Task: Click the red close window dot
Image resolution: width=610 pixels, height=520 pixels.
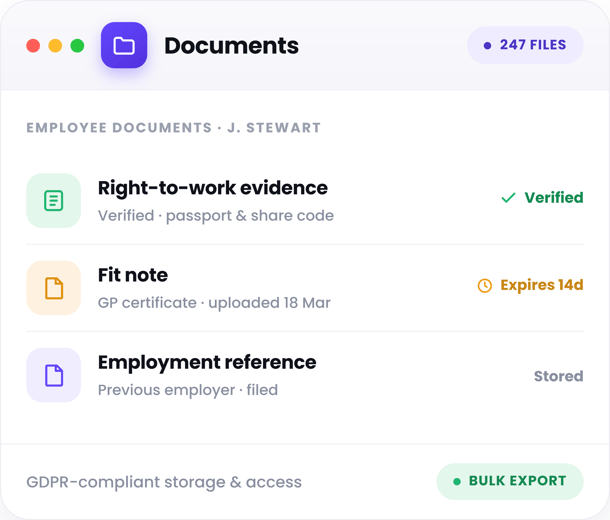Action: pyautogui.click(x=33, y=46)
